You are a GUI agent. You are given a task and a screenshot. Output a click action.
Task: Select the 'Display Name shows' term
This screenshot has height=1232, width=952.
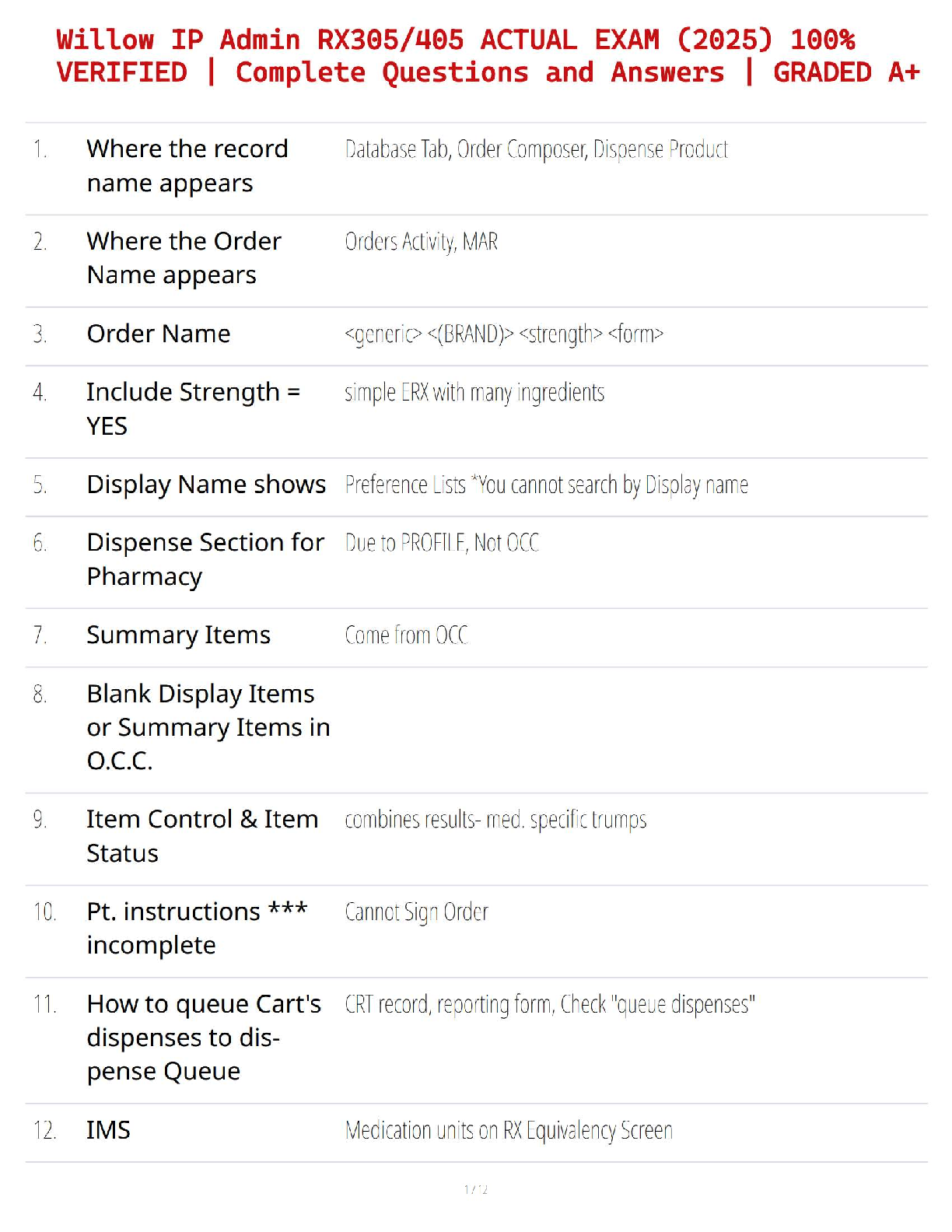pos(206,485)
